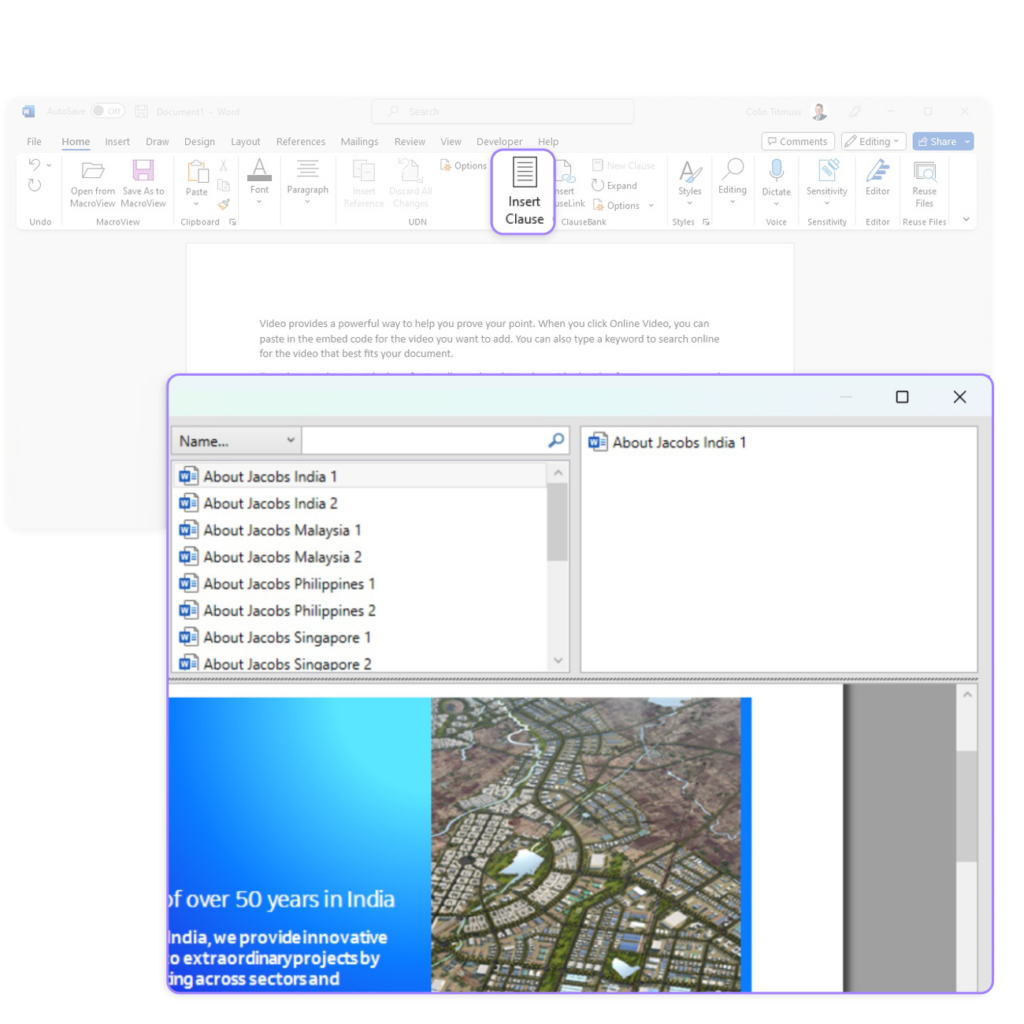Click the Share button

pos(938,141)
